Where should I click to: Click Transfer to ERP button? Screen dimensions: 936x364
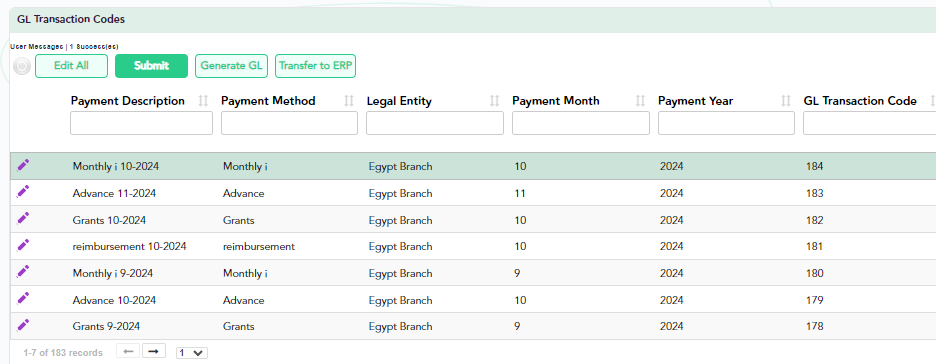315,66
